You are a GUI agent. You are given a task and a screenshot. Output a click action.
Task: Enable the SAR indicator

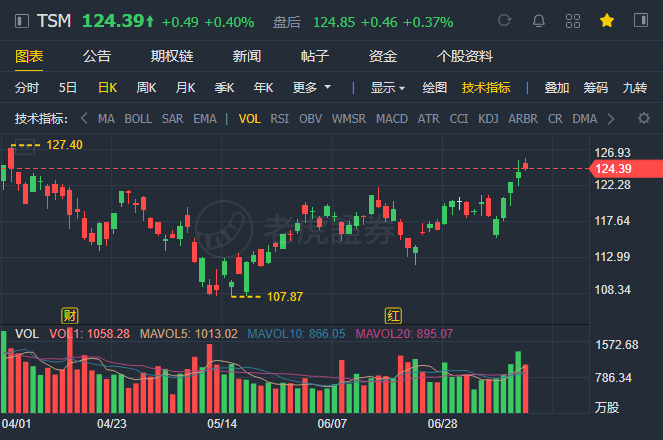tap(173, 119)
